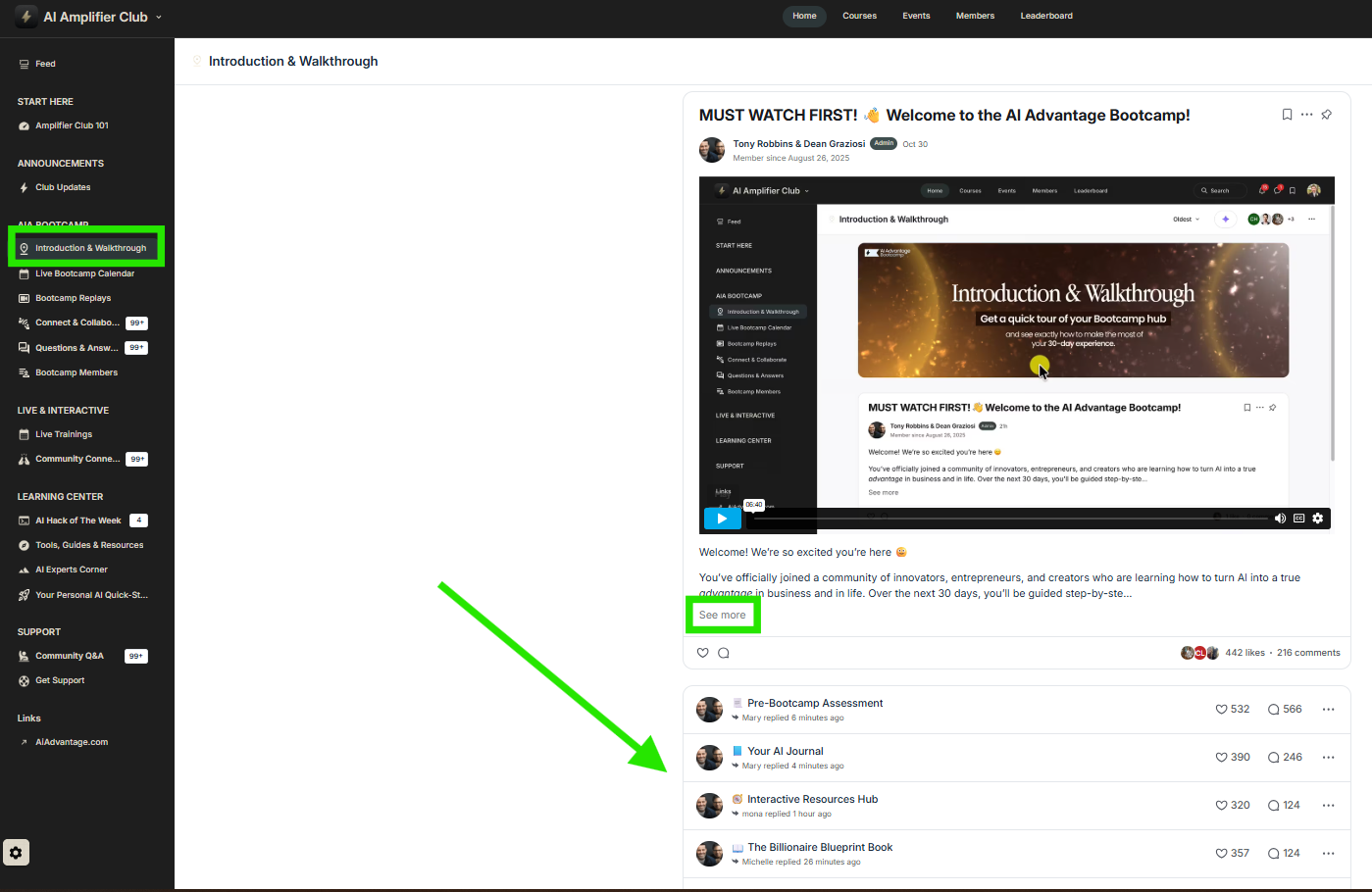The image size is (1372, 892).
Task: Like the Your AI Journal post
Action: coord(1233,757)
